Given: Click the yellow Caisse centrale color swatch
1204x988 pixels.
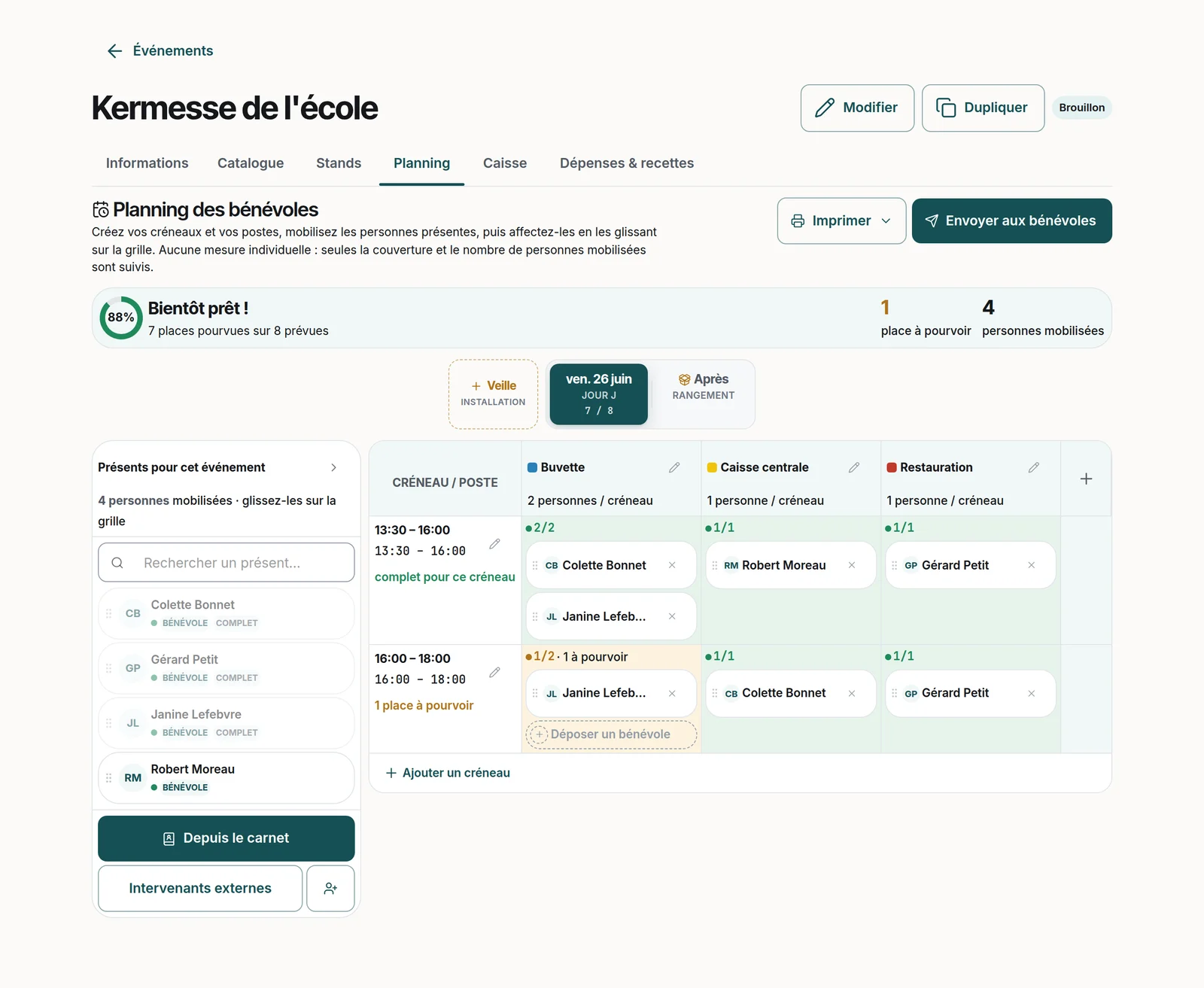Looking at the screenshot, I should [712, 467].
